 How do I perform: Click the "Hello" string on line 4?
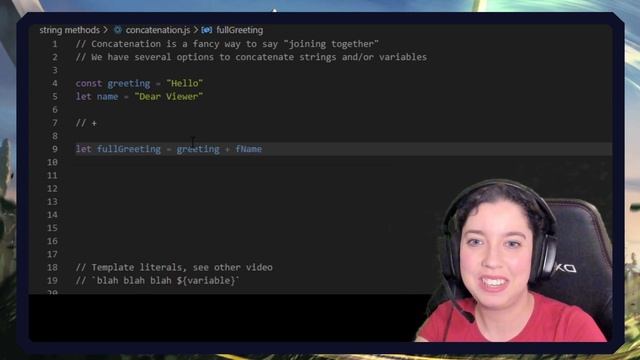(x=184, y=83)
